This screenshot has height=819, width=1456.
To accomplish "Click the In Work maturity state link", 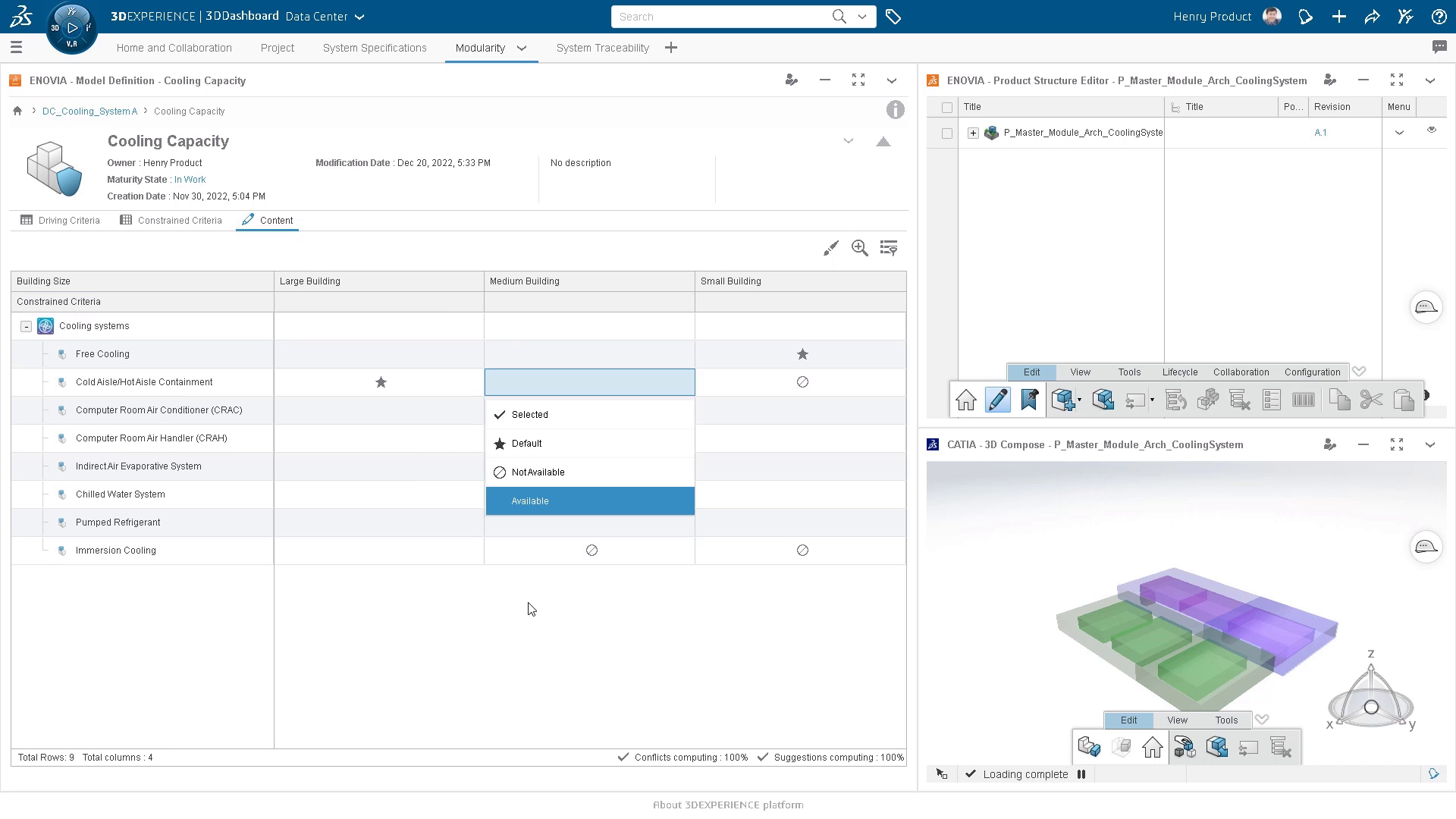I will click(190, 180).
